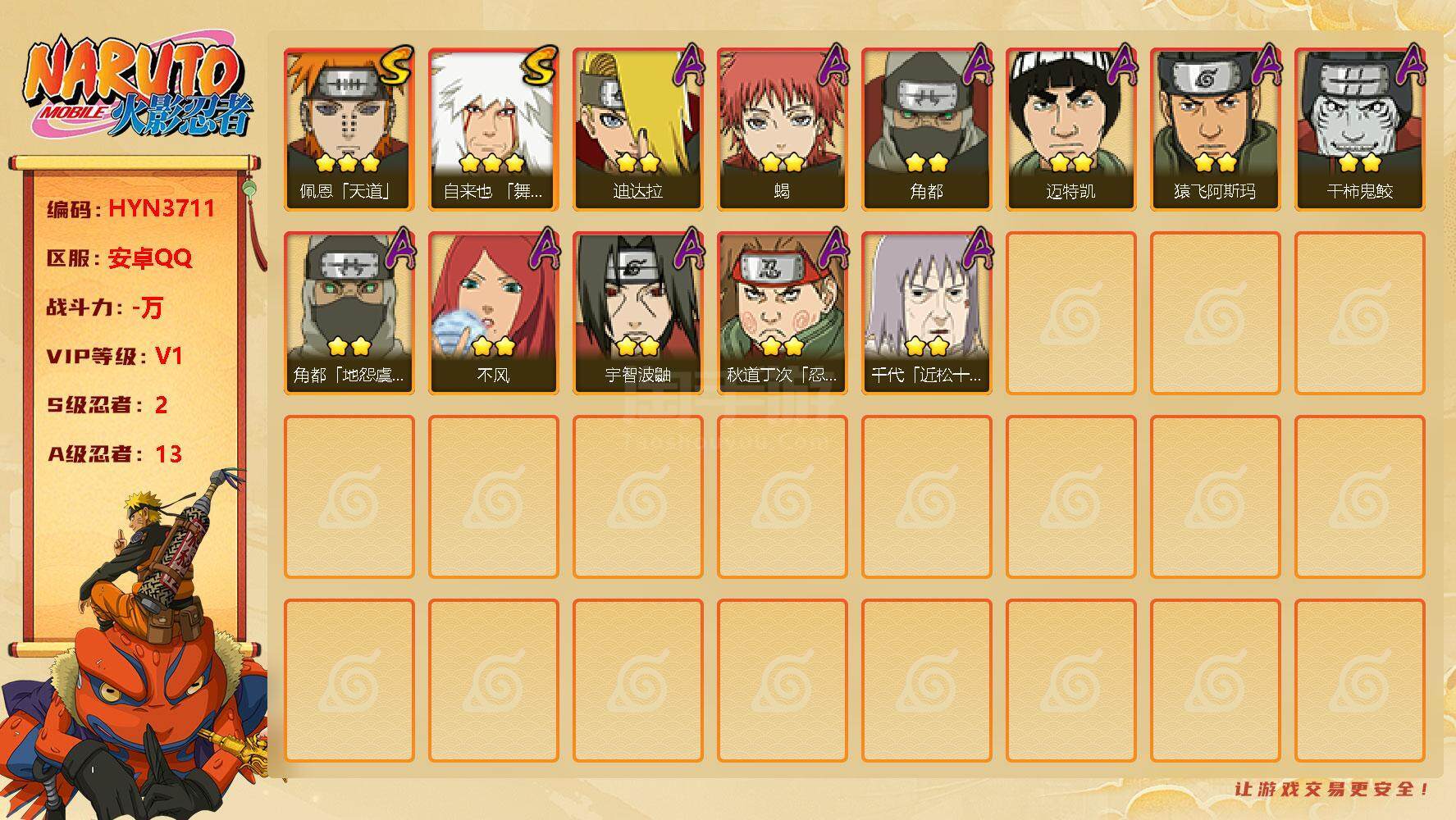Image resolution: width=1456 pixels, height=820 pixels.
Task: Click the 安卓QQ server label
Action: pos(150,258)
